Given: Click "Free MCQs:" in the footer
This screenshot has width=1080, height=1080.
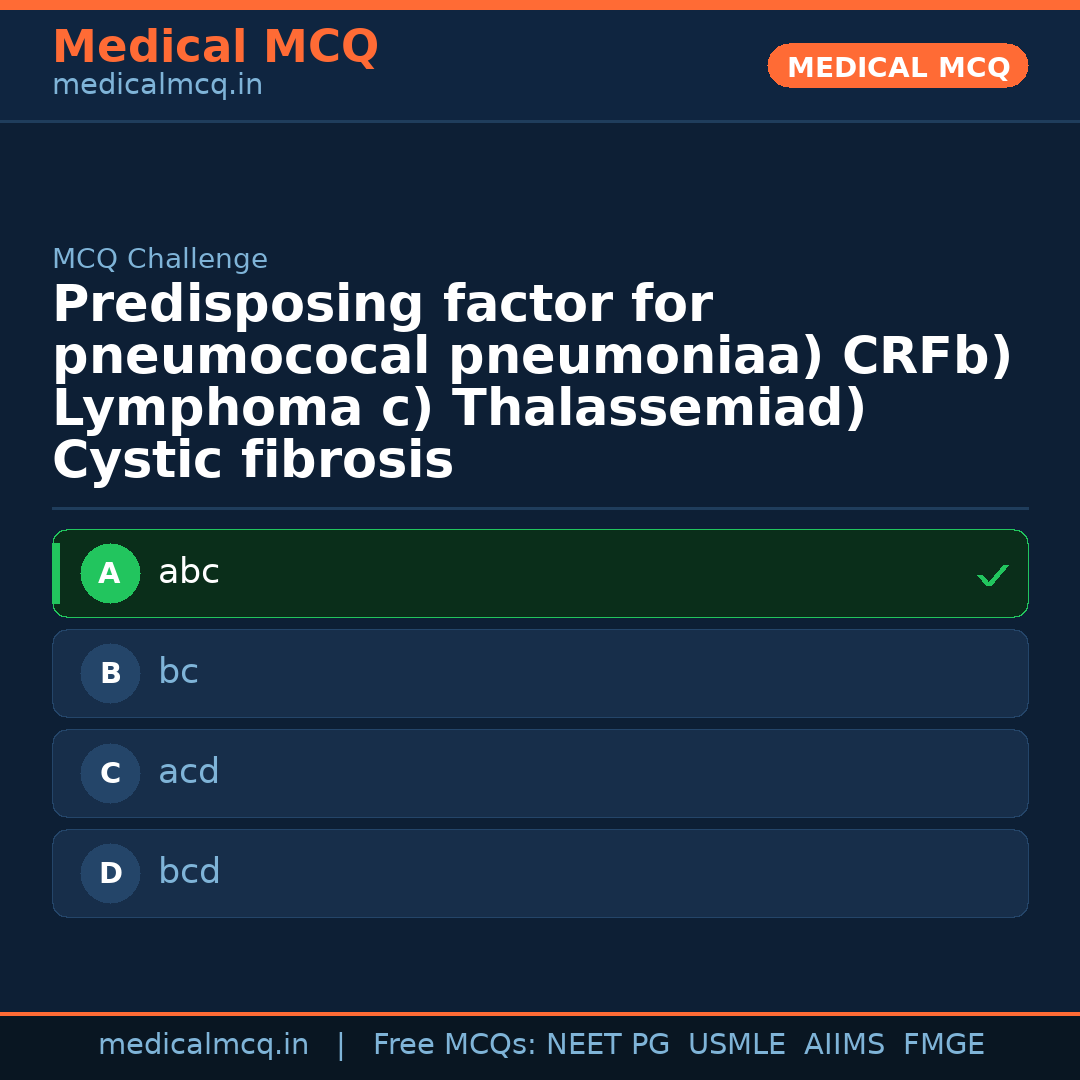Looking at the screenshot, I should click(455, 1045).
